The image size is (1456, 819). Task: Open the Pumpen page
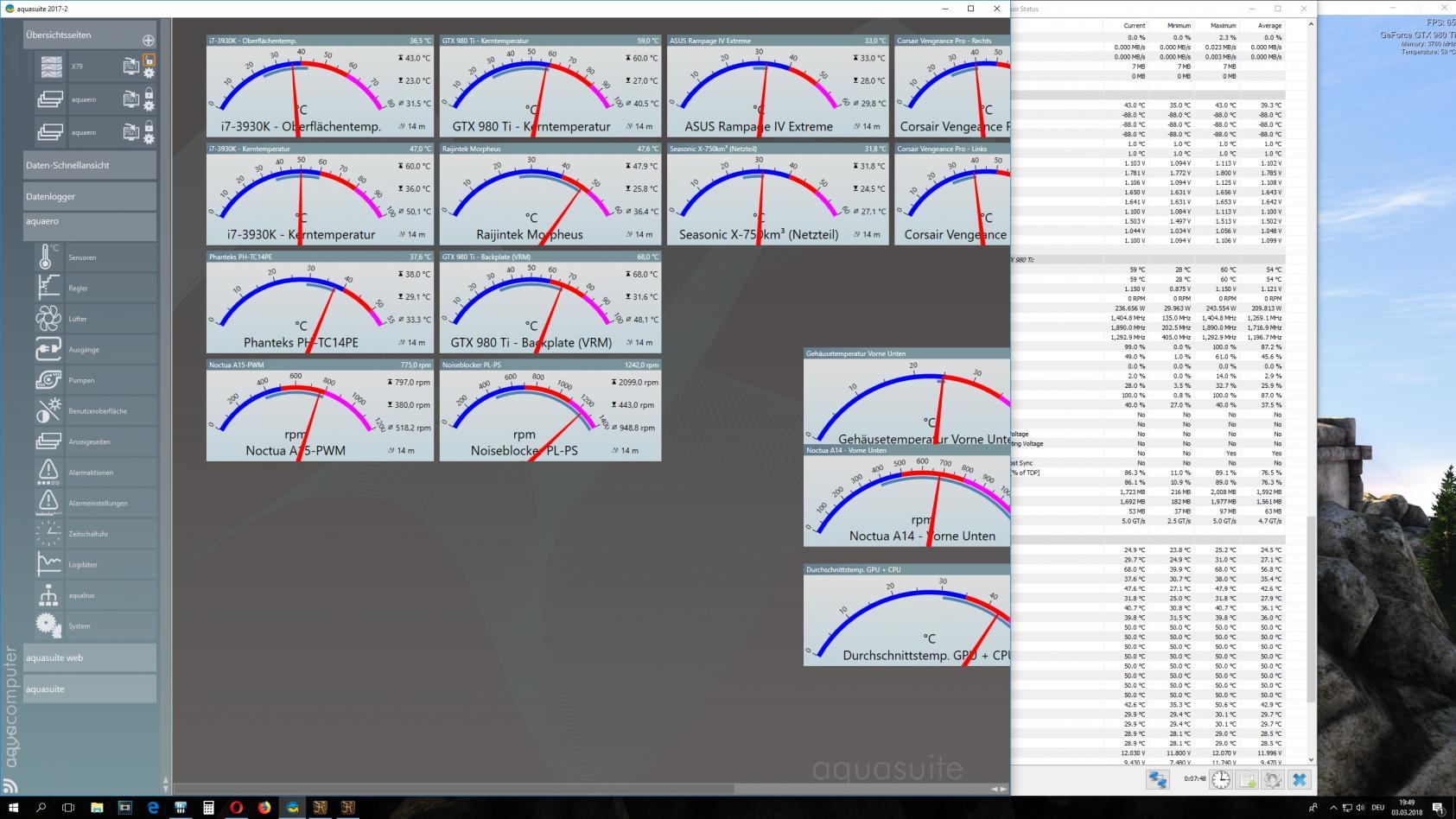tap(95, 380)
